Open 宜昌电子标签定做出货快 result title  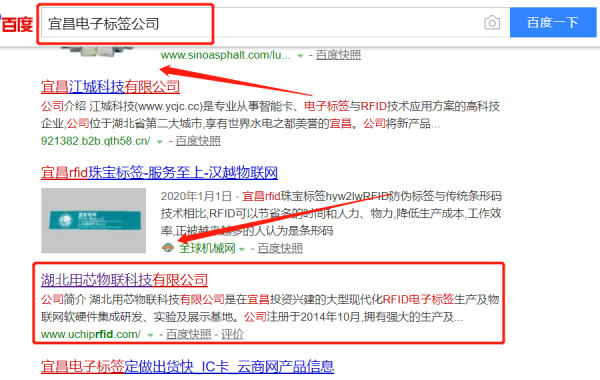tap(188, 367)
